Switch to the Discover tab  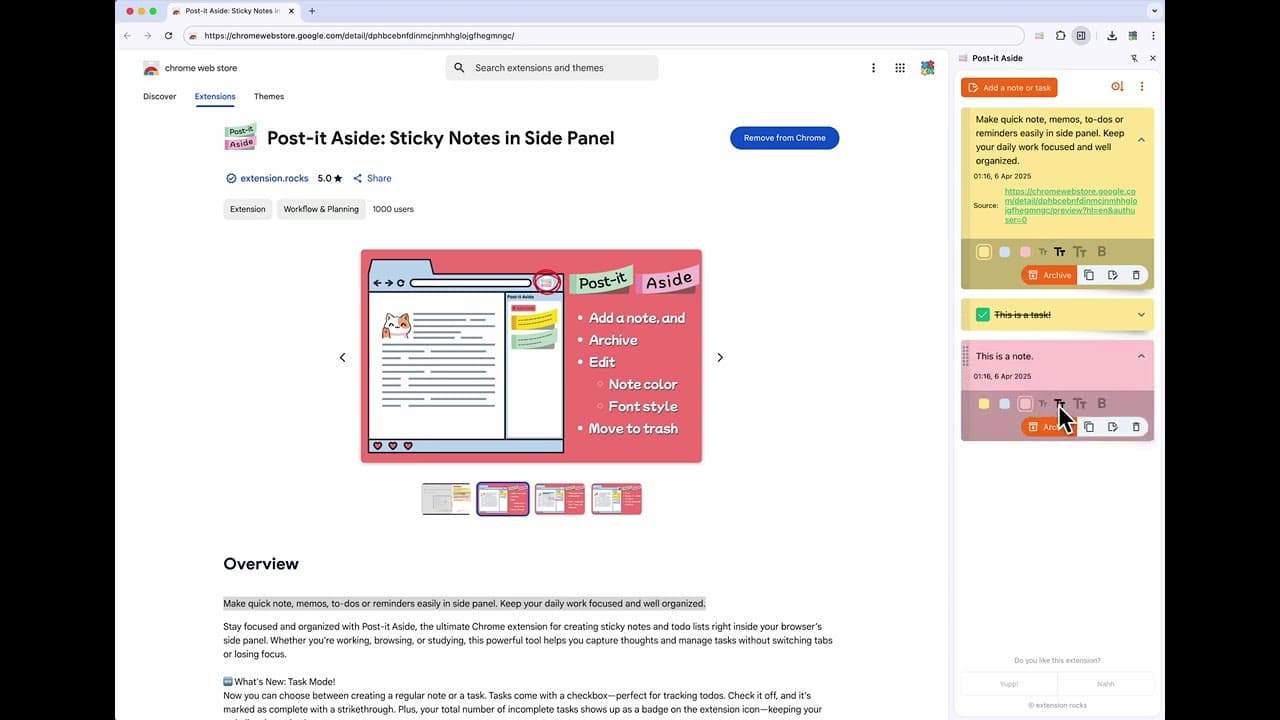tap(159, 97)
